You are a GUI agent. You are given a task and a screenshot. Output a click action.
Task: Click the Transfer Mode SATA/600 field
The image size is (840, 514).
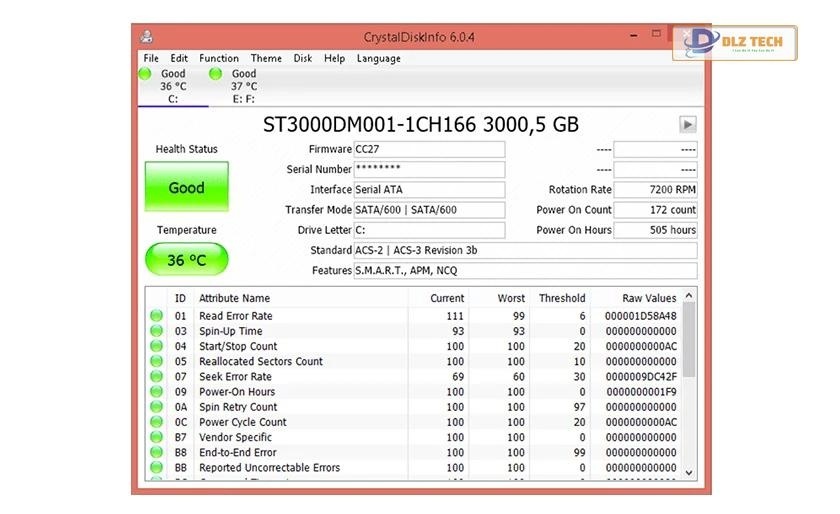point(429,210)
